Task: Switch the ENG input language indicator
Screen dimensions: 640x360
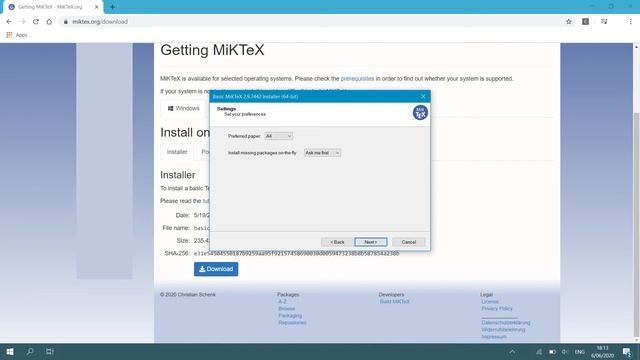Action: tap(580, 352)
